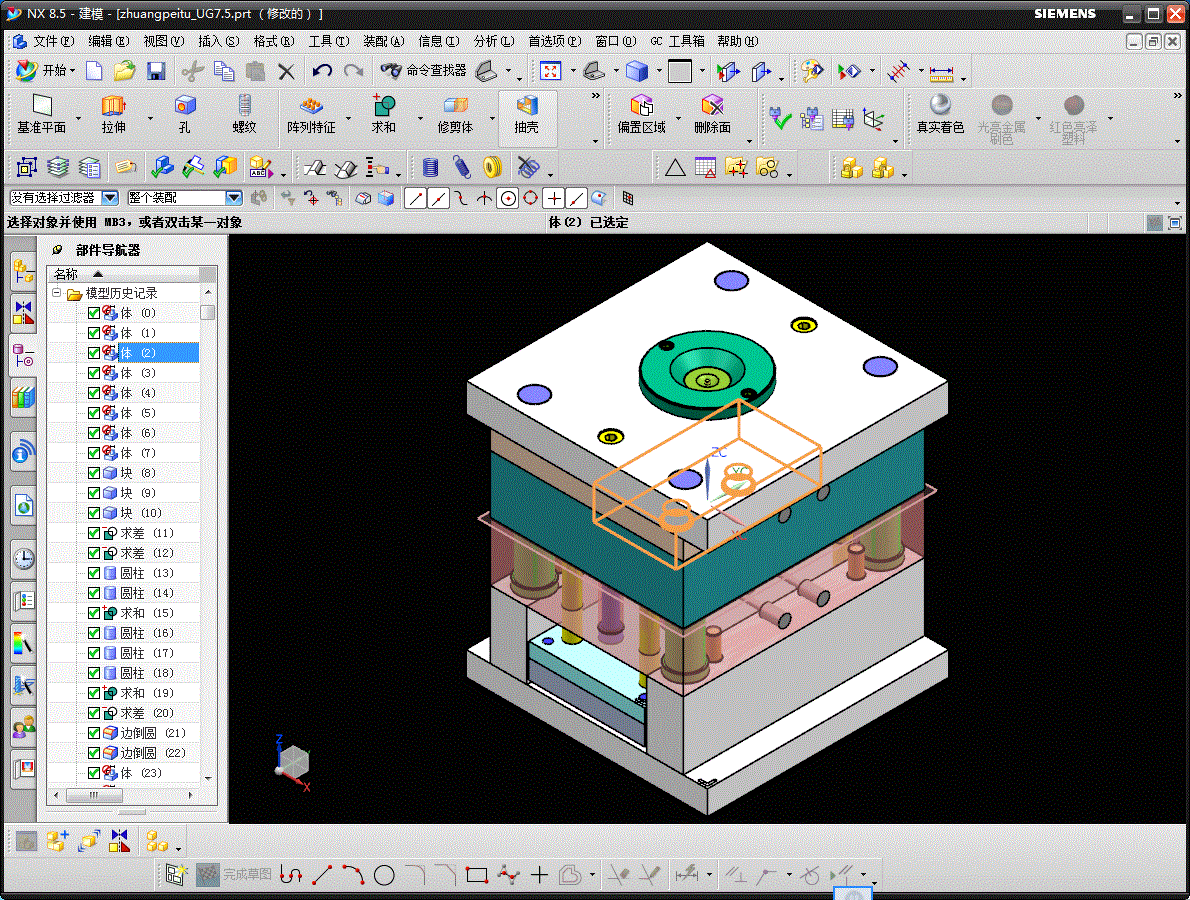The image size is (1190, 900).
Task: Open the 插入(S) menu
Action: pyautogui.click(x=219, y=41)
